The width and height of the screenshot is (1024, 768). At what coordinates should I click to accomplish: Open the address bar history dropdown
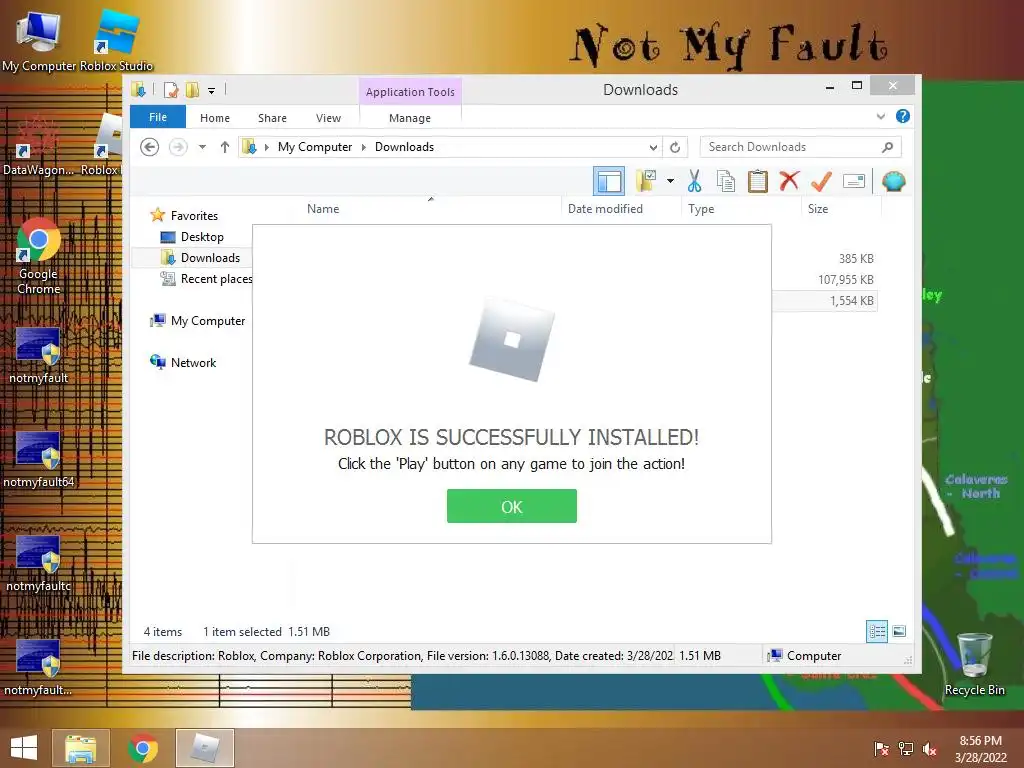[653, 147]
